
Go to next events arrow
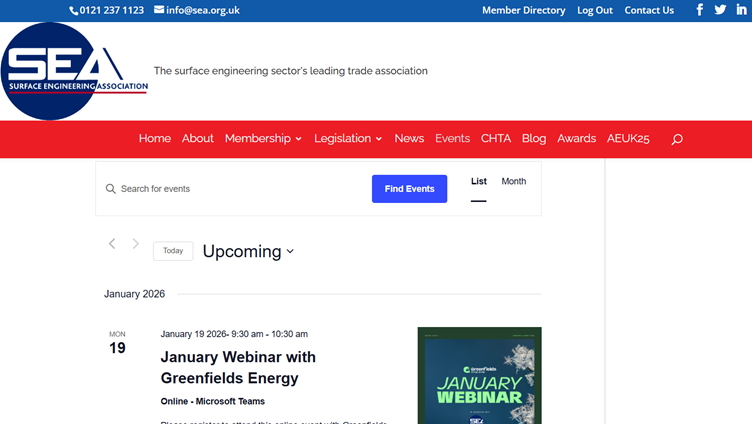coord(136,244)
